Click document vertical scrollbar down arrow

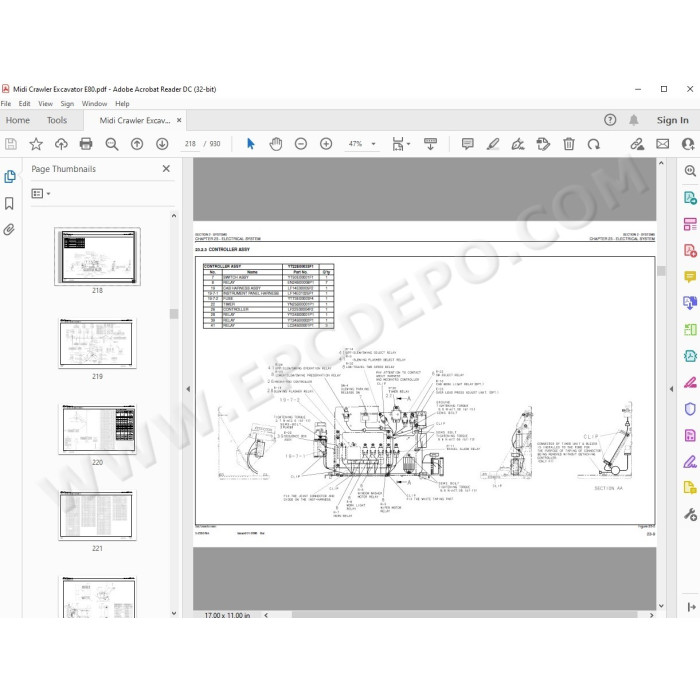(661, 606)
